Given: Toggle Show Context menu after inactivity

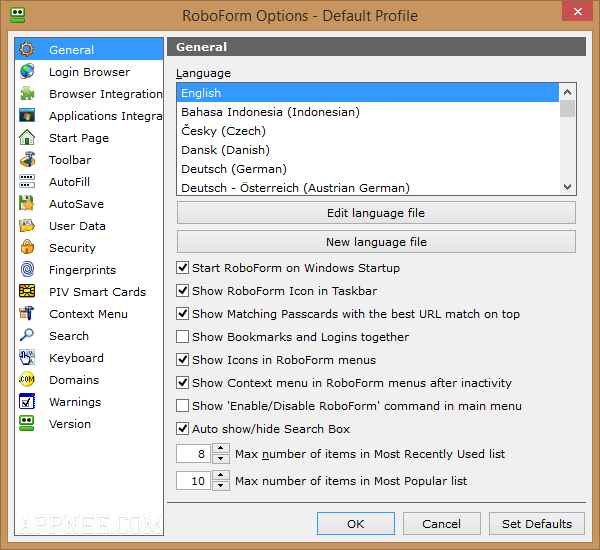Looking at the screenshot, I should [x=183, y=382].
